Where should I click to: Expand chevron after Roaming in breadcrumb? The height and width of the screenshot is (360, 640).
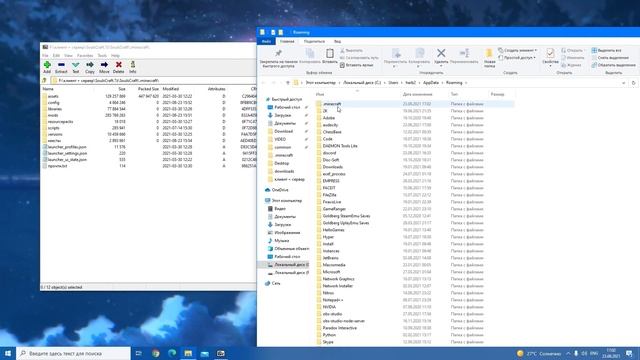466,83
